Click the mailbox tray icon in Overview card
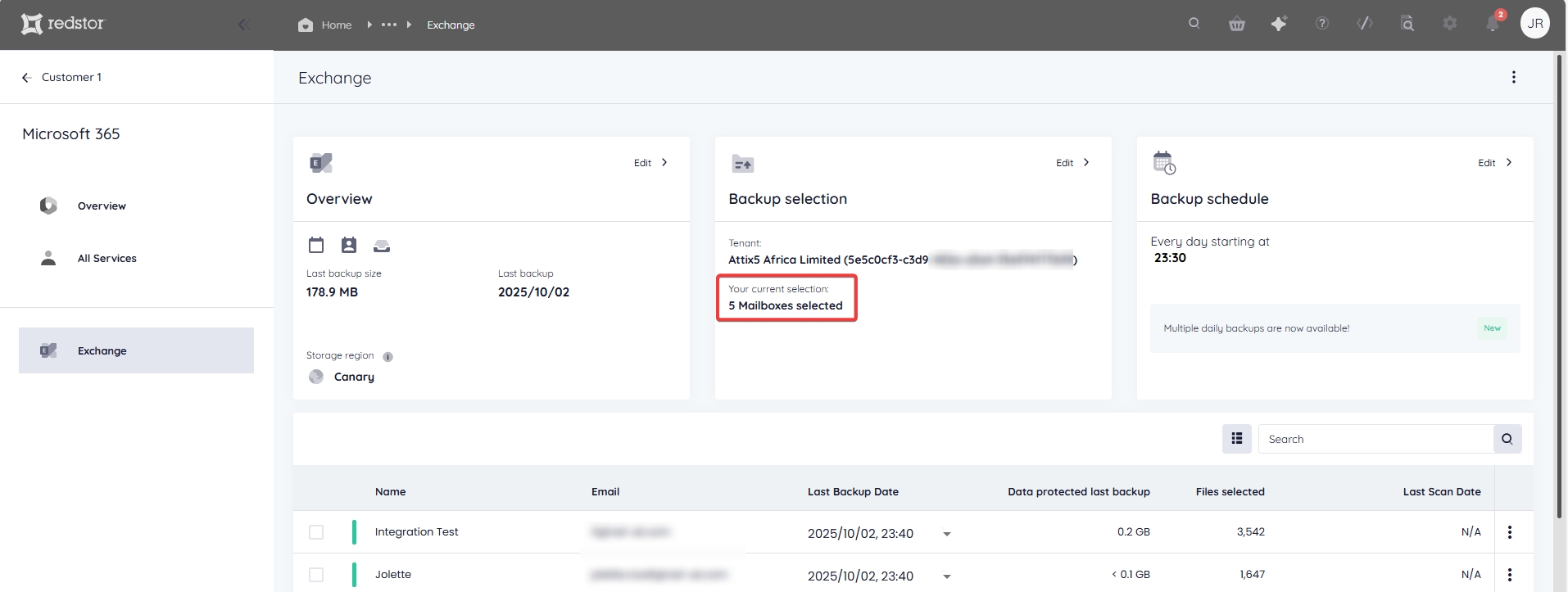The width and height of the screenshot is (1568, 592). pyautogui.click(x=382, y=246)
